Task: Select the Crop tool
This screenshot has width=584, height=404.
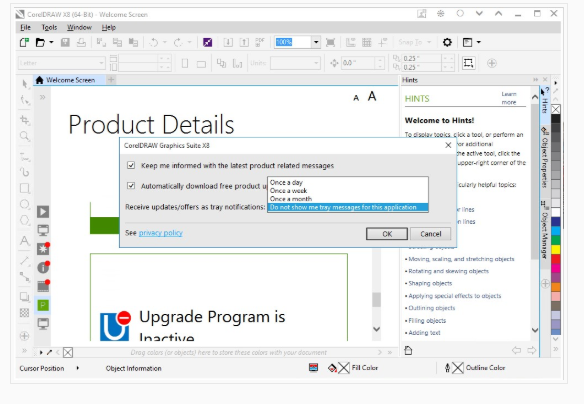Action: (25, 120)
